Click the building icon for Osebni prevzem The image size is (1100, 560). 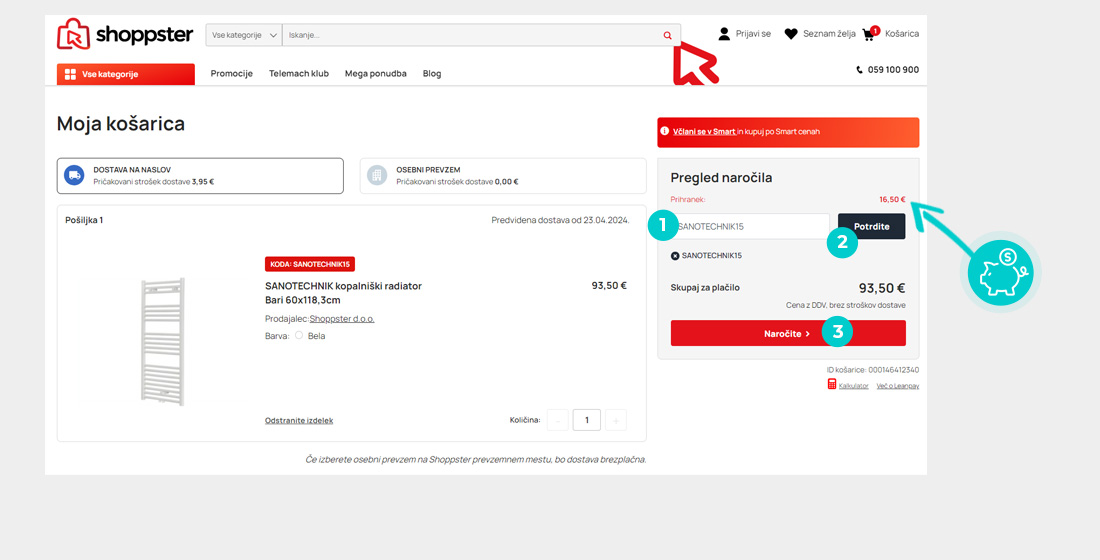tap(377, 175)
